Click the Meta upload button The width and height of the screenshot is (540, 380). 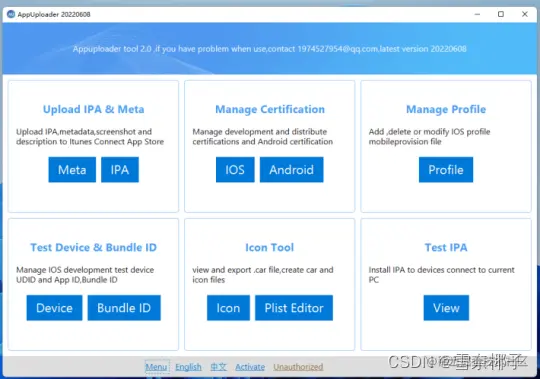coord(72,170)
